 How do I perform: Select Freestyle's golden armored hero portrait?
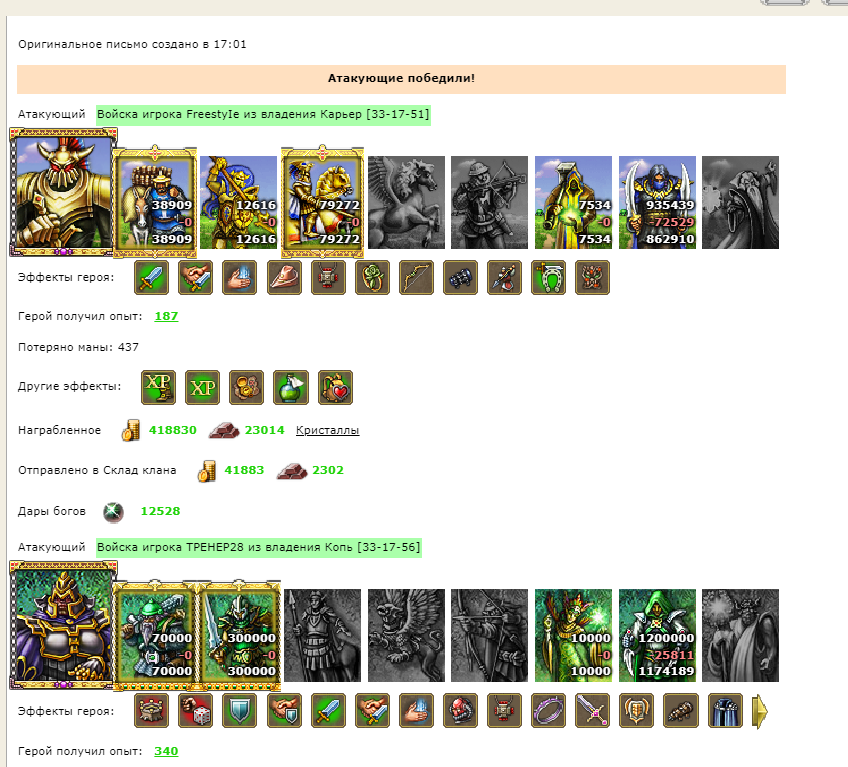(63, 192)
